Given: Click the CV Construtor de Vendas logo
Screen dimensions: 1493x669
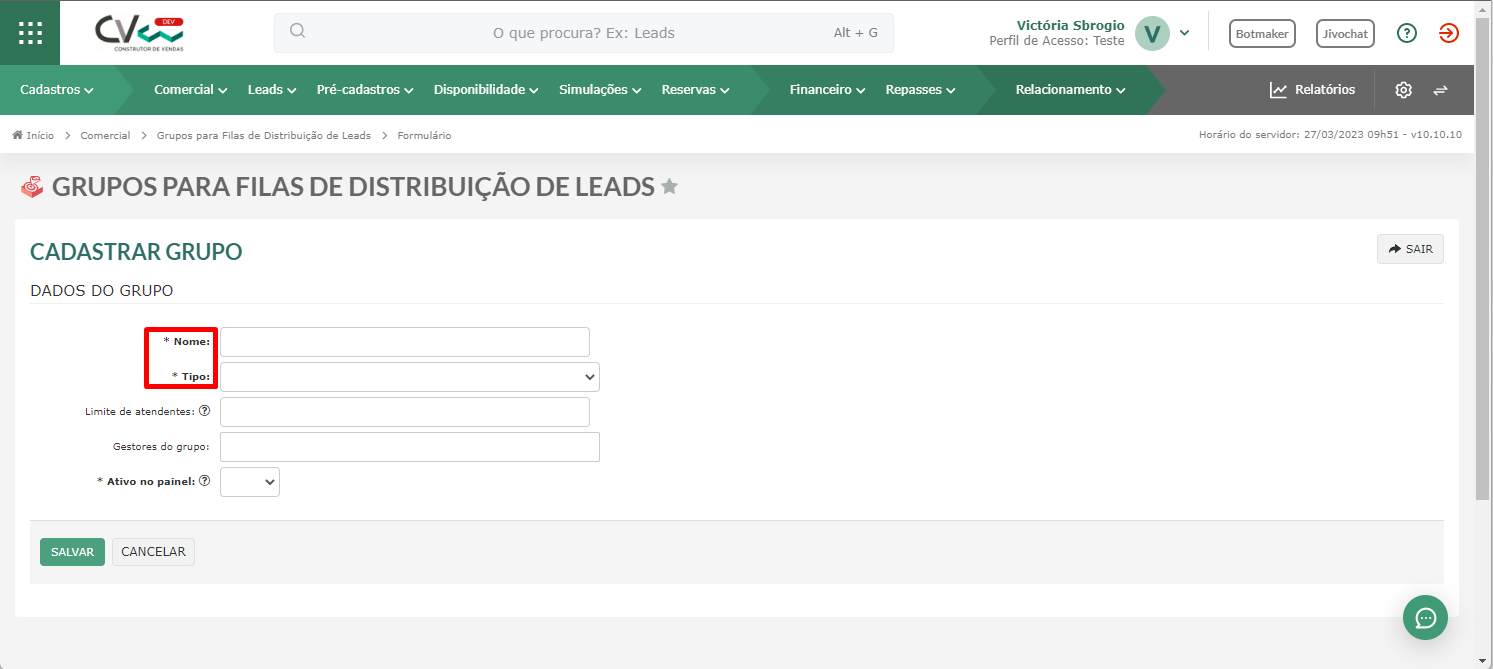Looking at the screenshot, I should tap(140, 33).
